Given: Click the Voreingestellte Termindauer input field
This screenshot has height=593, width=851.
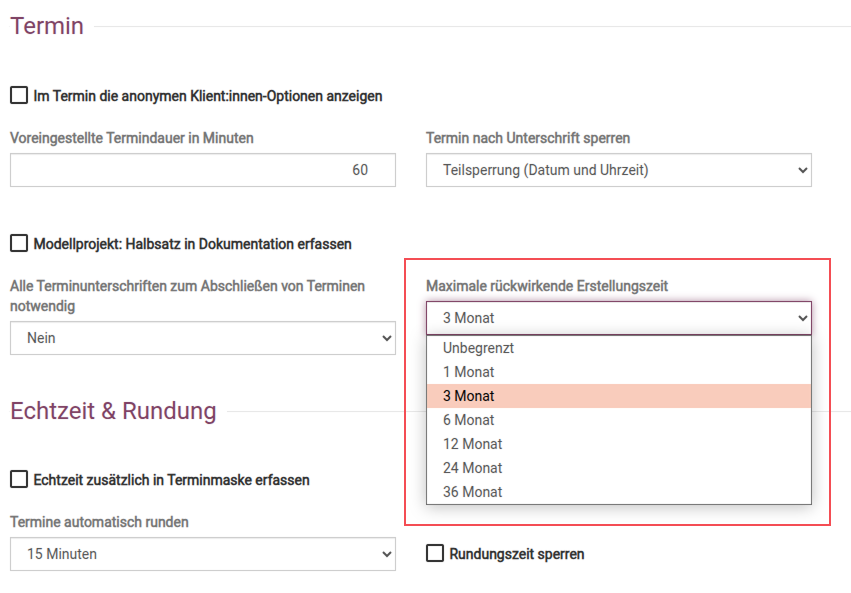Looking at the screenshot, I should (x=202, y=170).
